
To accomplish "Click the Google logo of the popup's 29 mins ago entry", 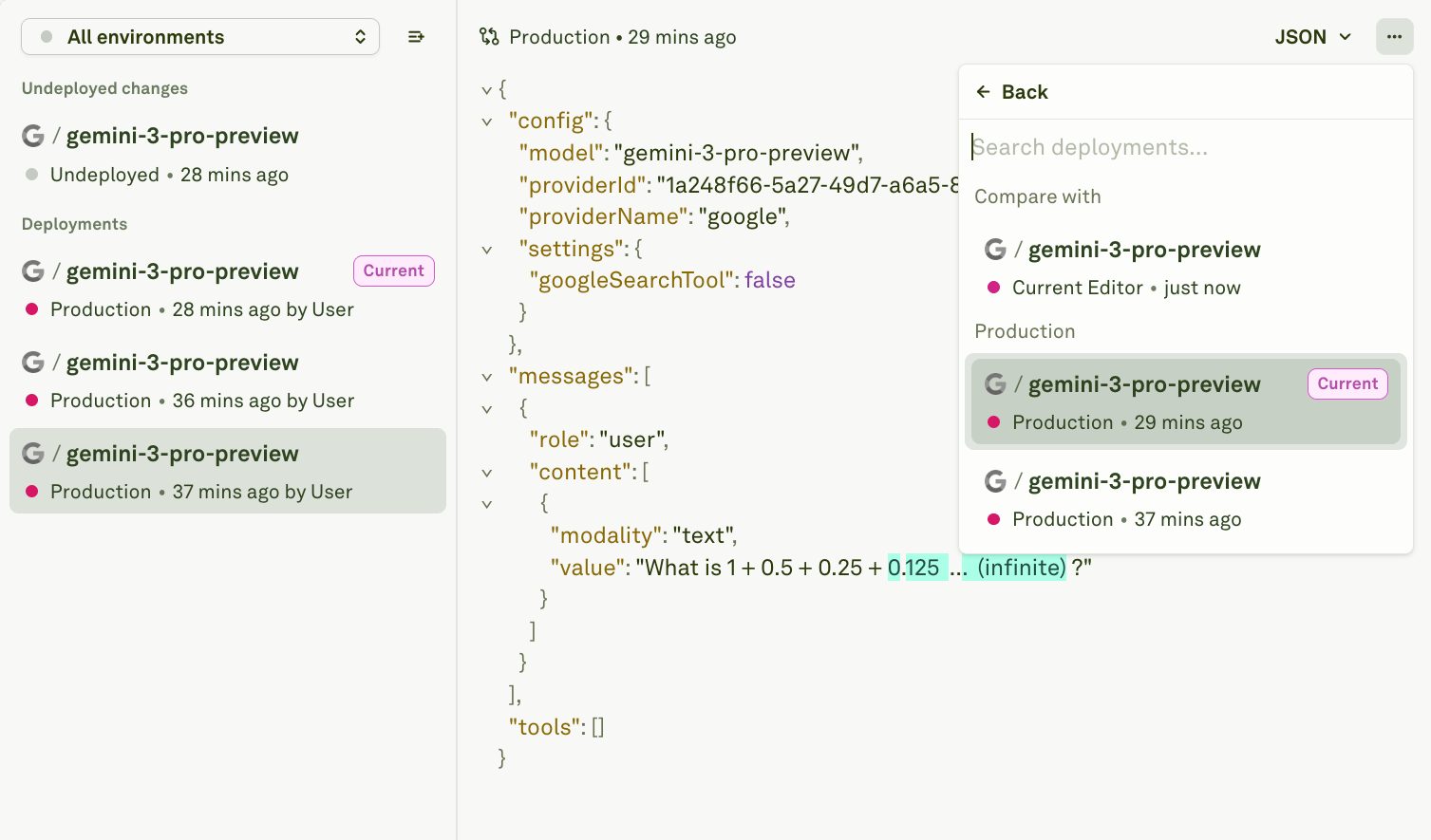I will [995, 384].
